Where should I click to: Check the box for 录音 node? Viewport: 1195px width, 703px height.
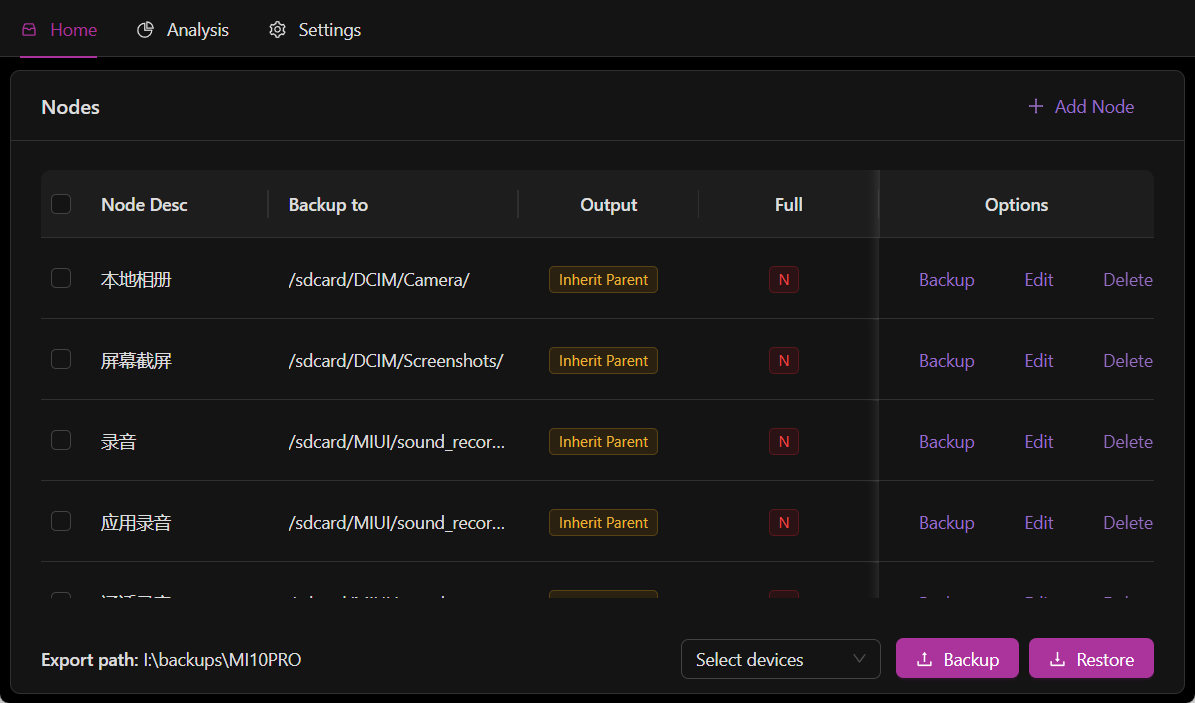[61, 440]
